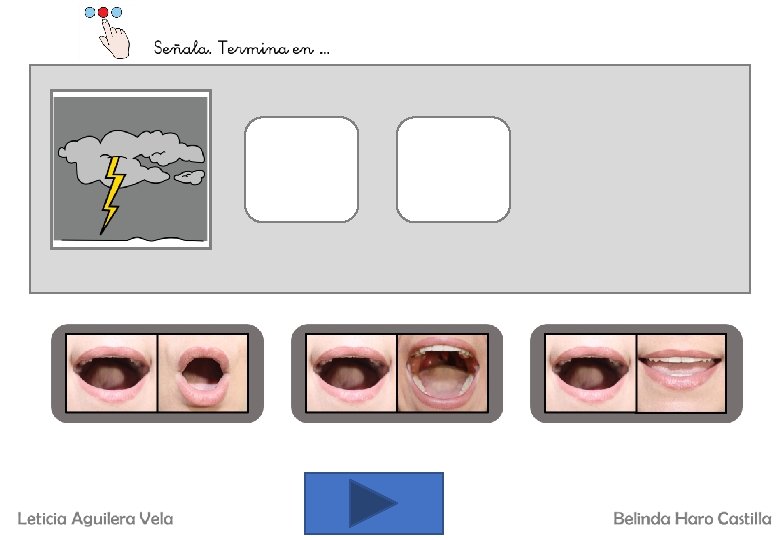Click the first photo in the middle card

tap(351, 373)
